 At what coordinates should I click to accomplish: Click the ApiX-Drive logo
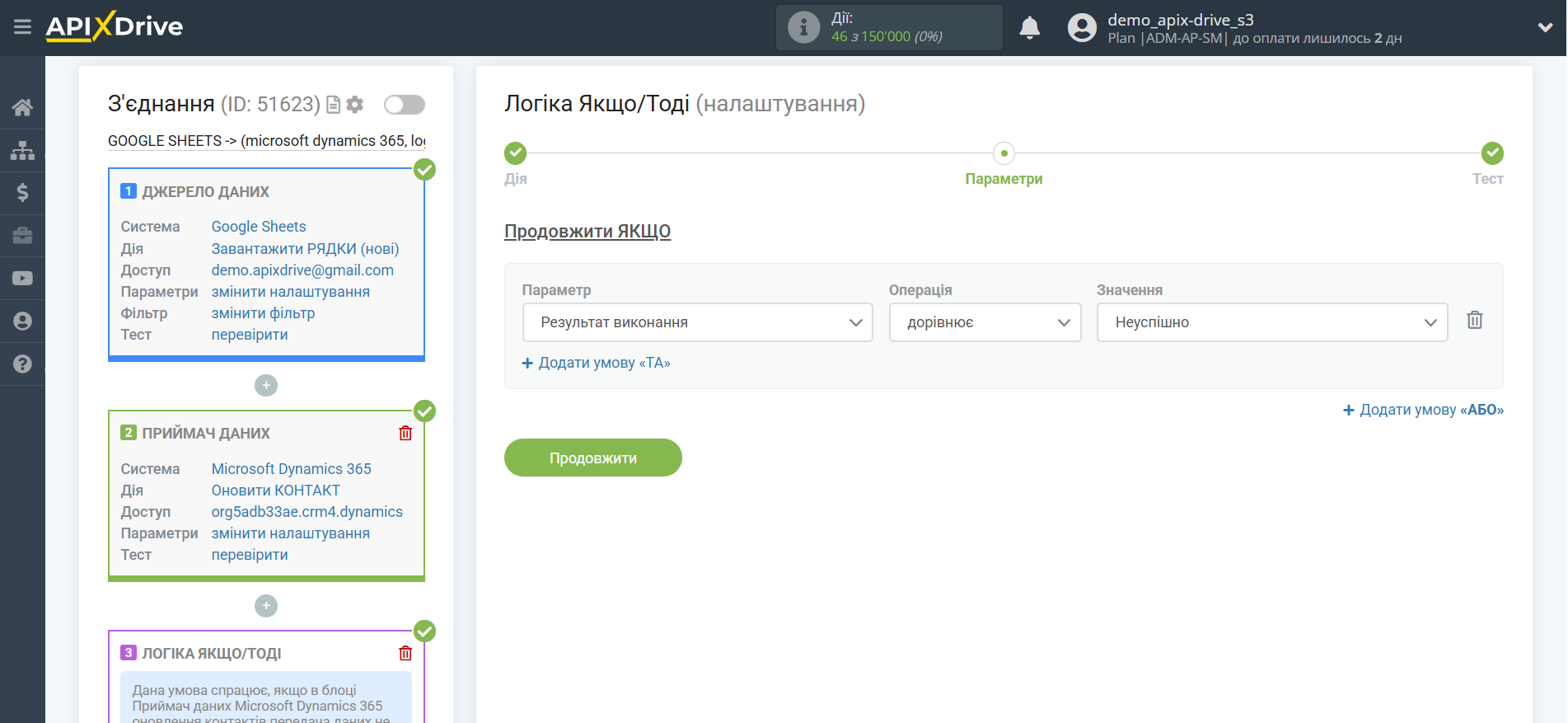click(115, 26)
